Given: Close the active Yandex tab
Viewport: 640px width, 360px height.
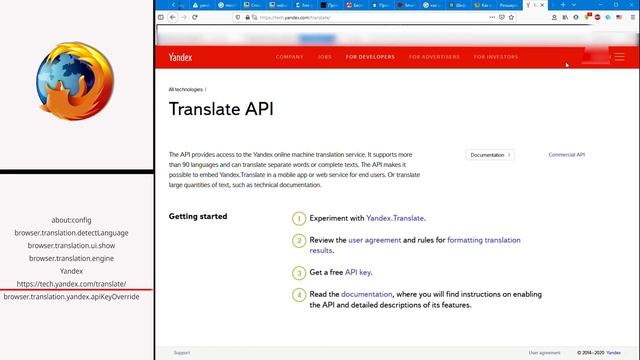Looking at the screenshot, I should pyautogui.click(x=542, y=5).
